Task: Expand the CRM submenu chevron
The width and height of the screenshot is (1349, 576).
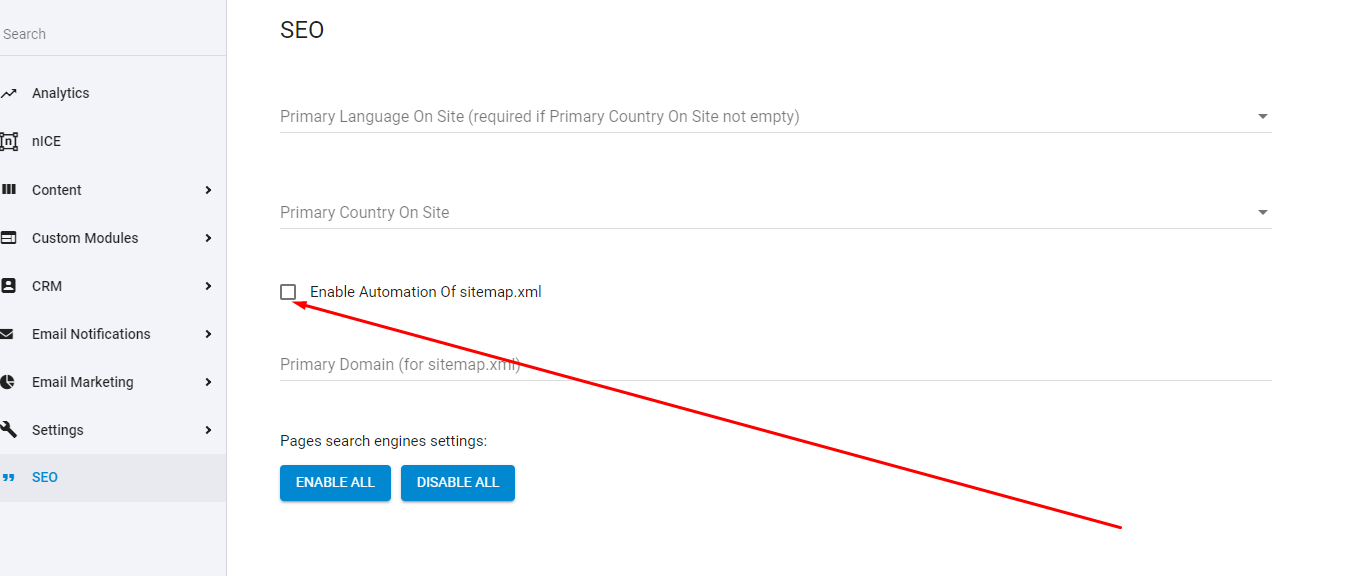Action: pos(208,286)
